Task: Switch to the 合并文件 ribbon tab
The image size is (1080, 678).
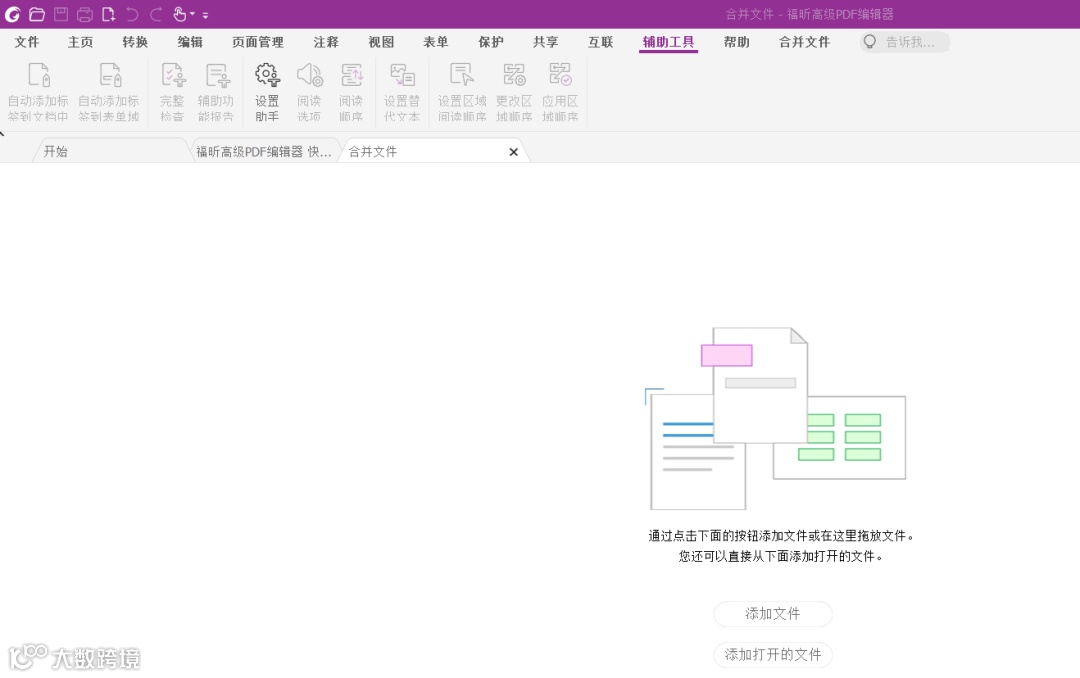Action: tap(804, 42)
